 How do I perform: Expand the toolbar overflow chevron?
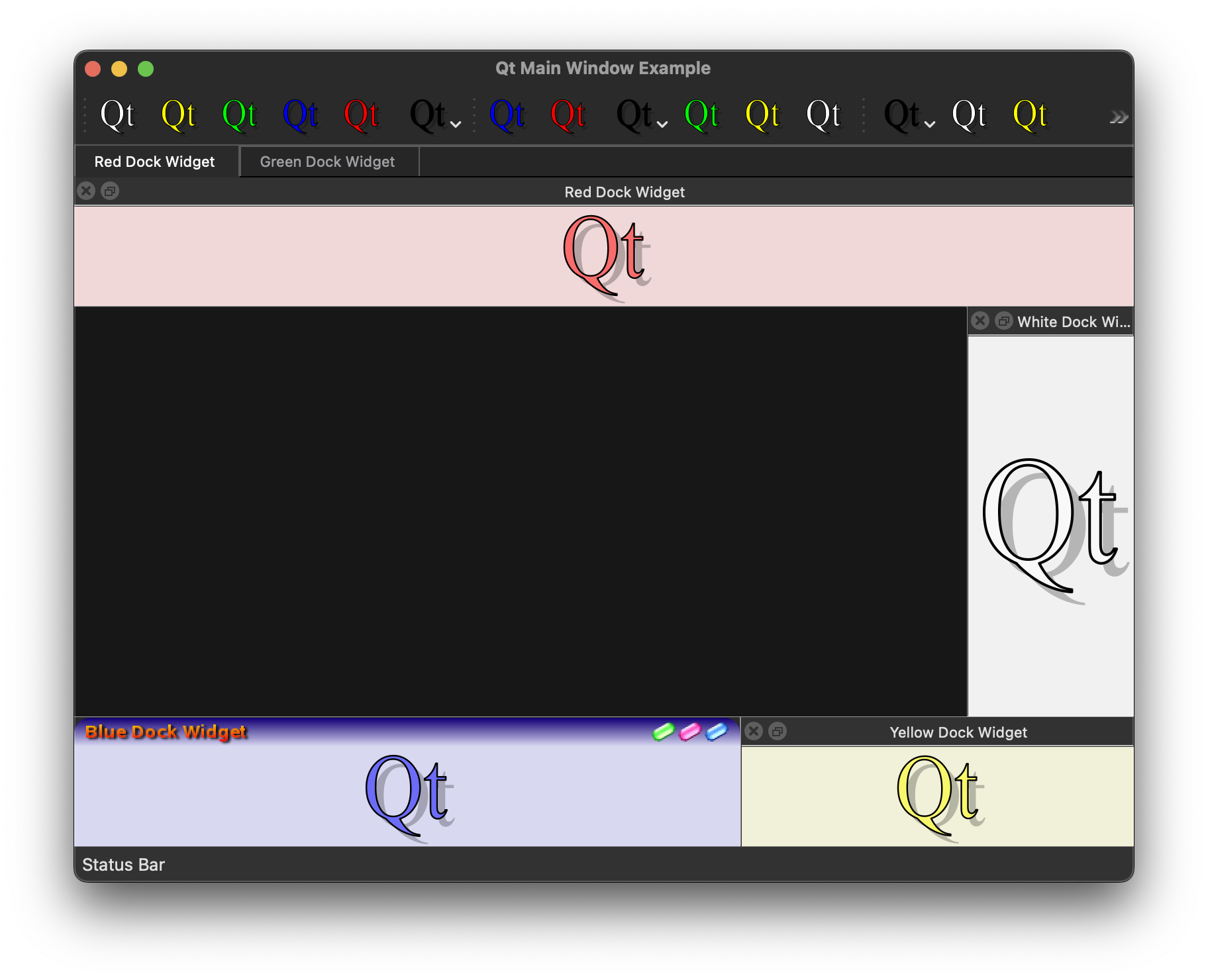coord(1119,117)
